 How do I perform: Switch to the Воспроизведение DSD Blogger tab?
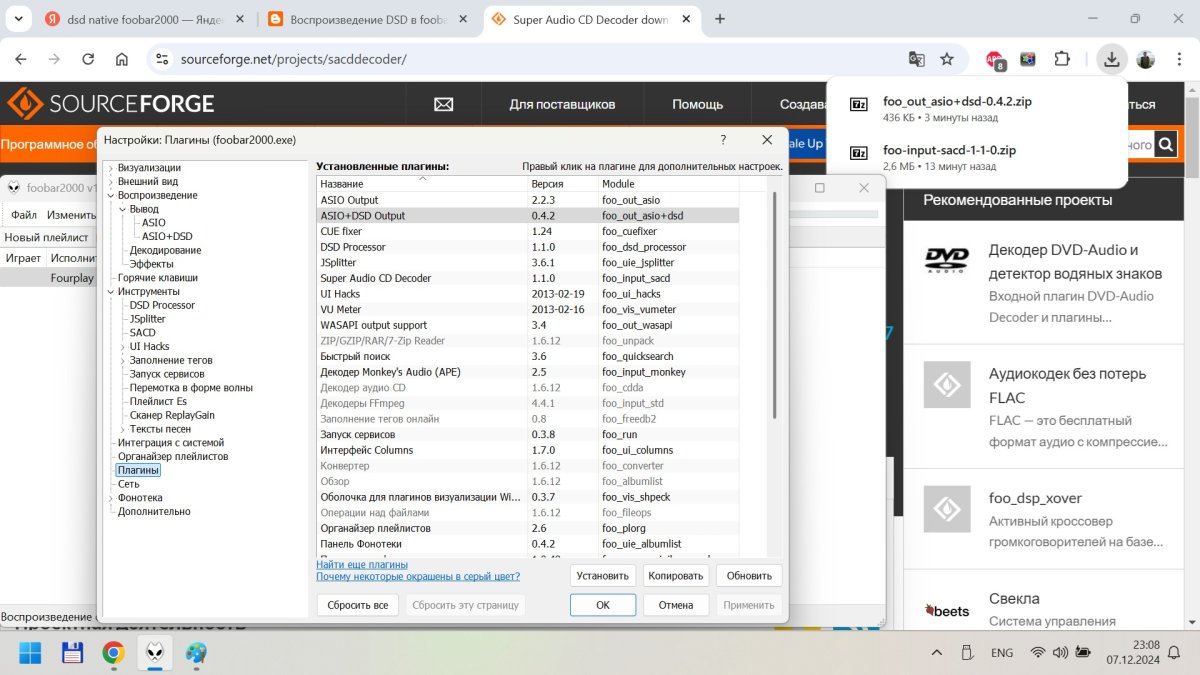coord(367,19)
